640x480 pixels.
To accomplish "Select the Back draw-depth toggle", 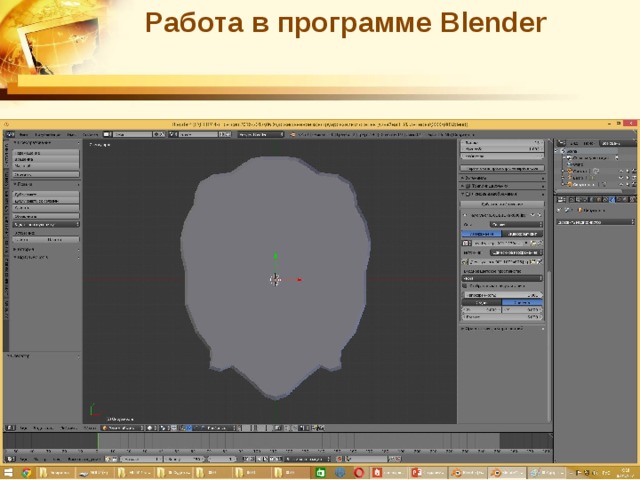I will tap(482, 302).
